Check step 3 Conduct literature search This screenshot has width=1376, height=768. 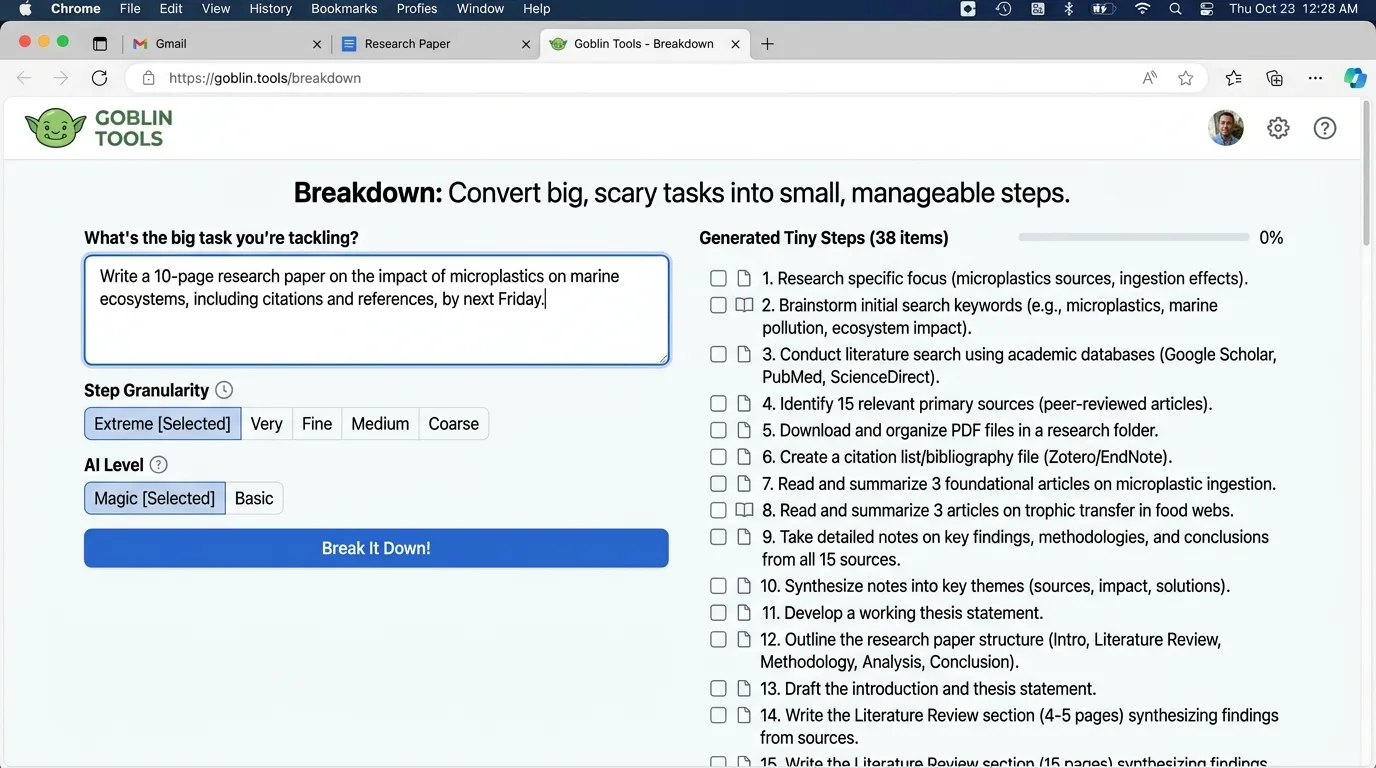point(718,354)
